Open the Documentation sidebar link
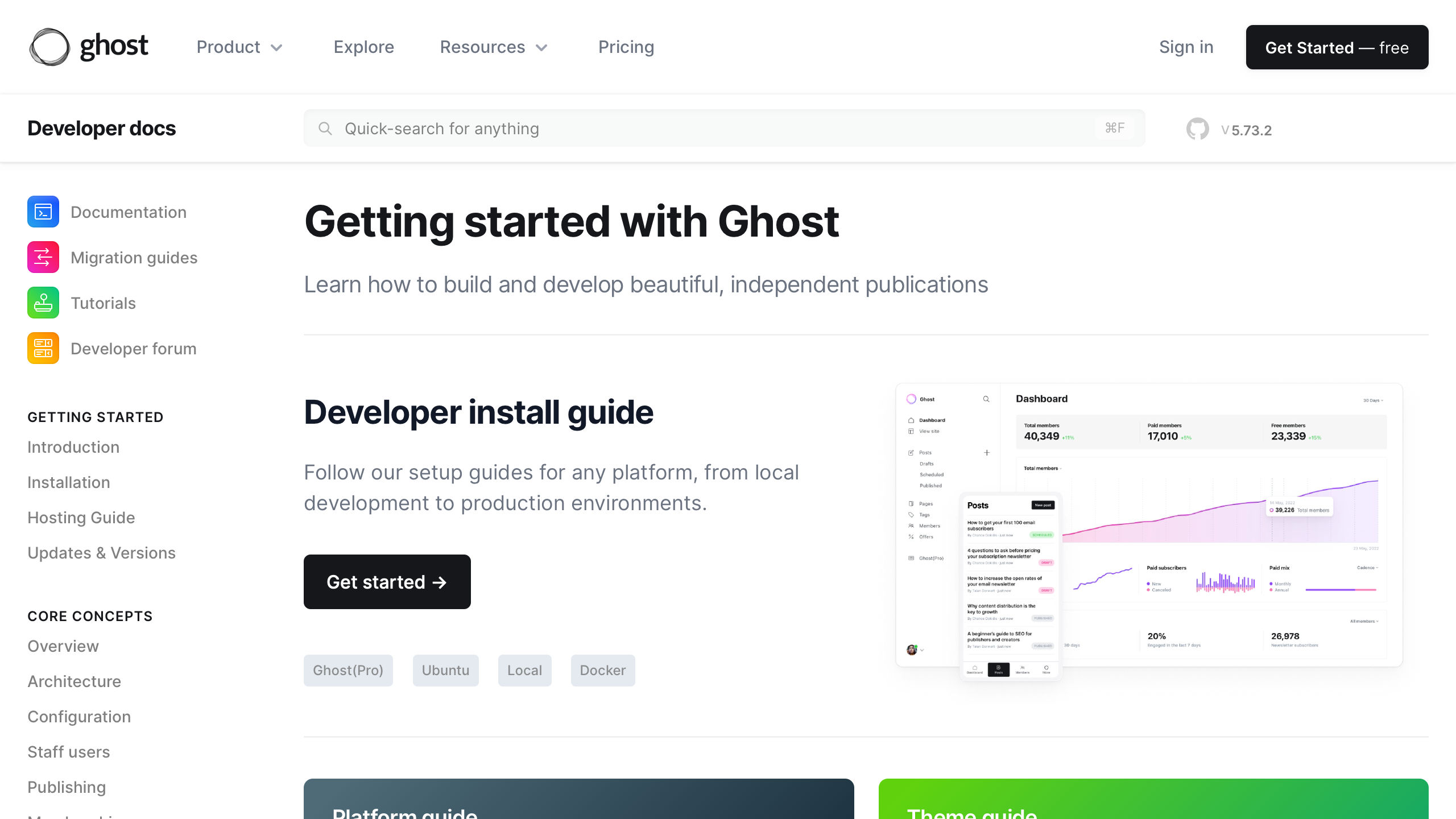Image resolution: width=1456 pixels, height=819 pixels. (129, 212)
